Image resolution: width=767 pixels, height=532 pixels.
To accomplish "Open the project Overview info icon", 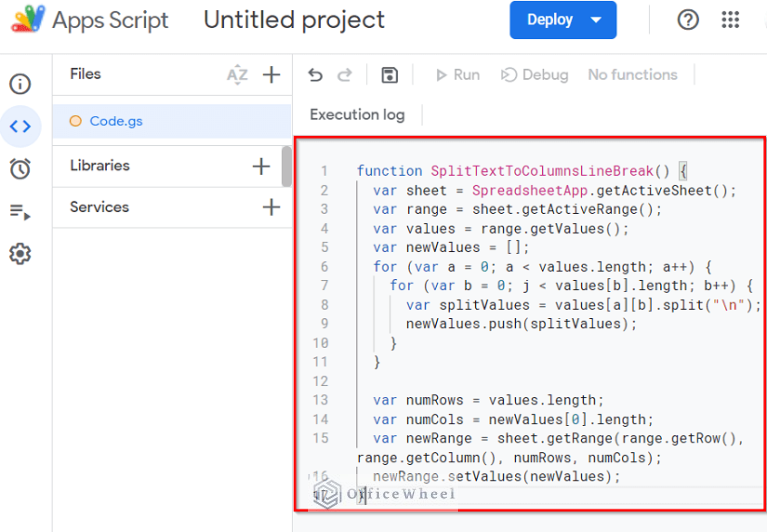I will pyautogui.click(x=20, y=84).
